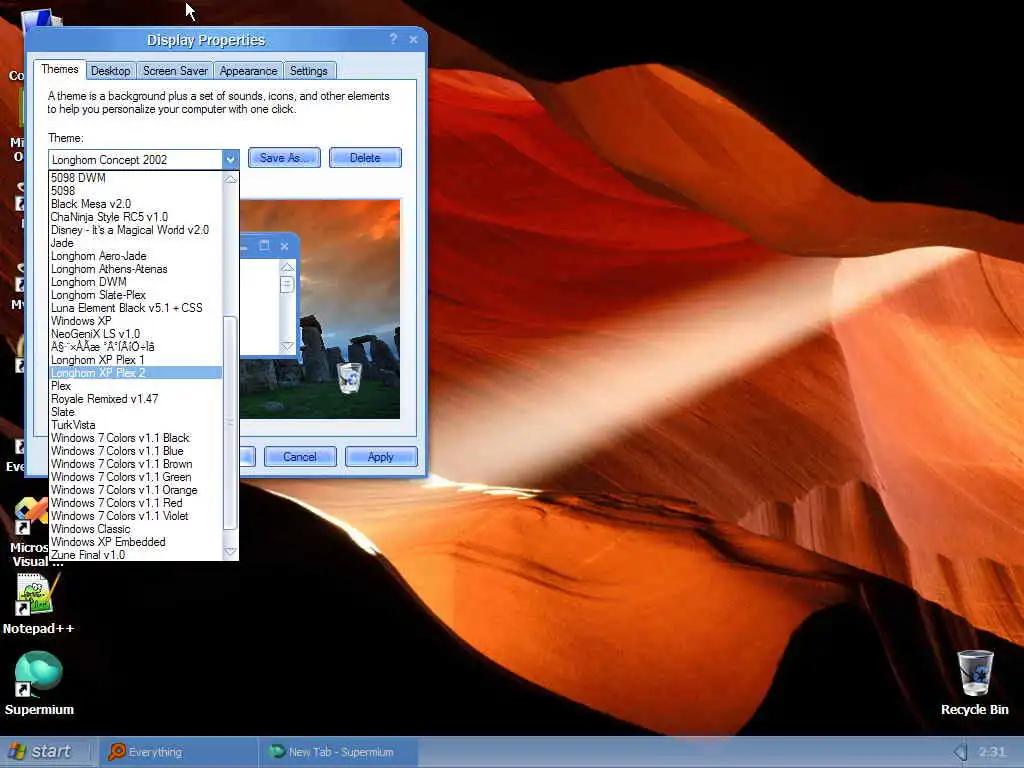Select the Windows XP theme
The width and height of the screenshot is (1024, 768).
click(x=136, y=321)
